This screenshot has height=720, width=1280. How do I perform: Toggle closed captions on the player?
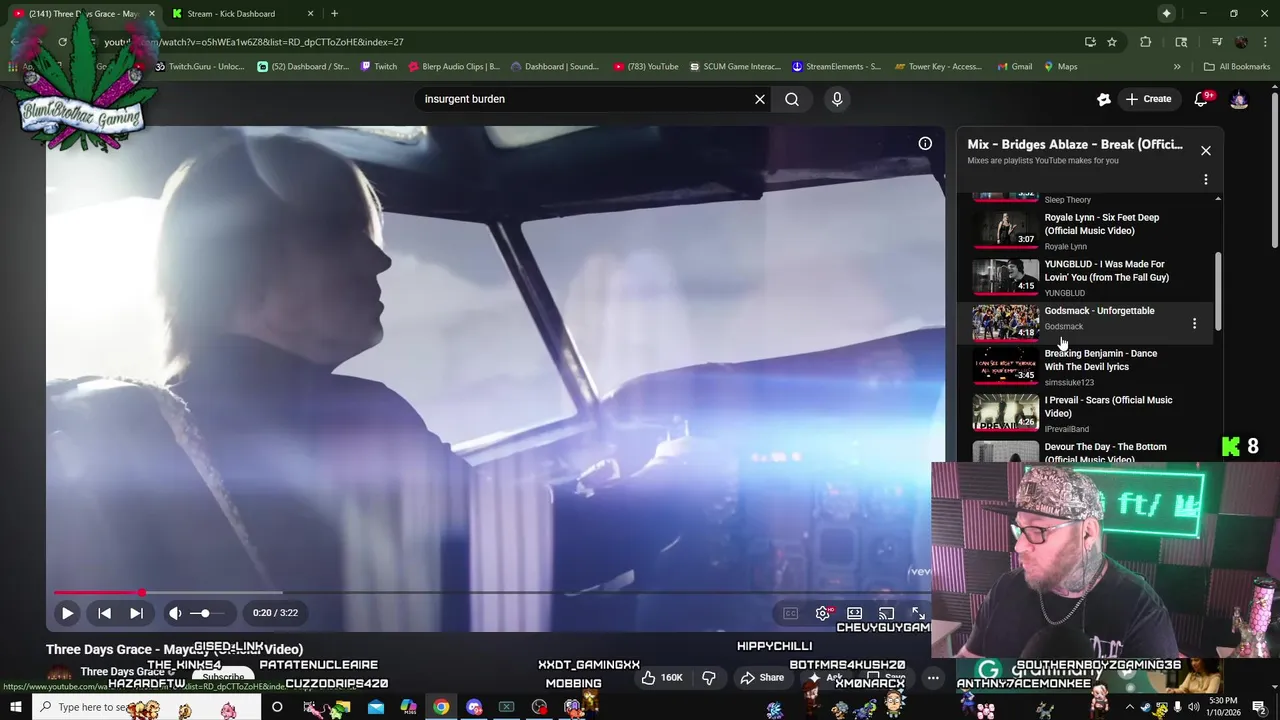point(790,613)
